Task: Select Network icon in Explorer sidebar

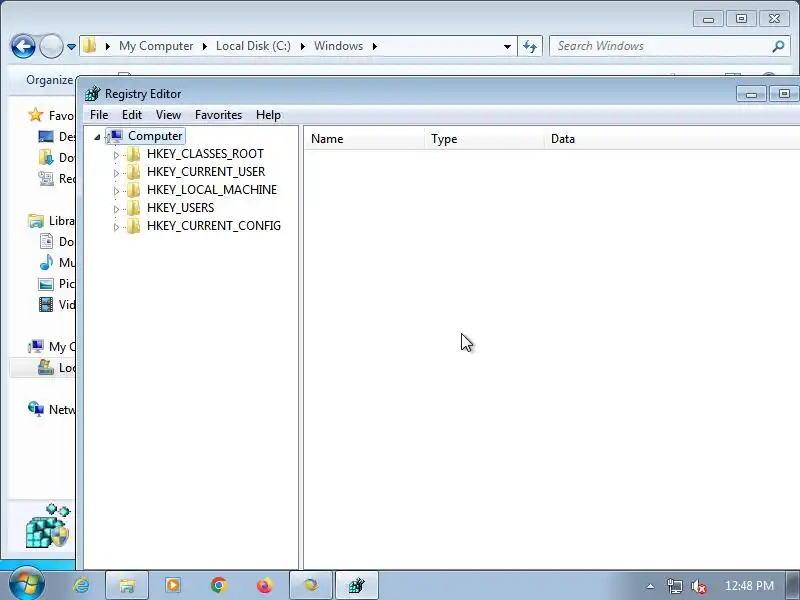Action: coord(36,409)
